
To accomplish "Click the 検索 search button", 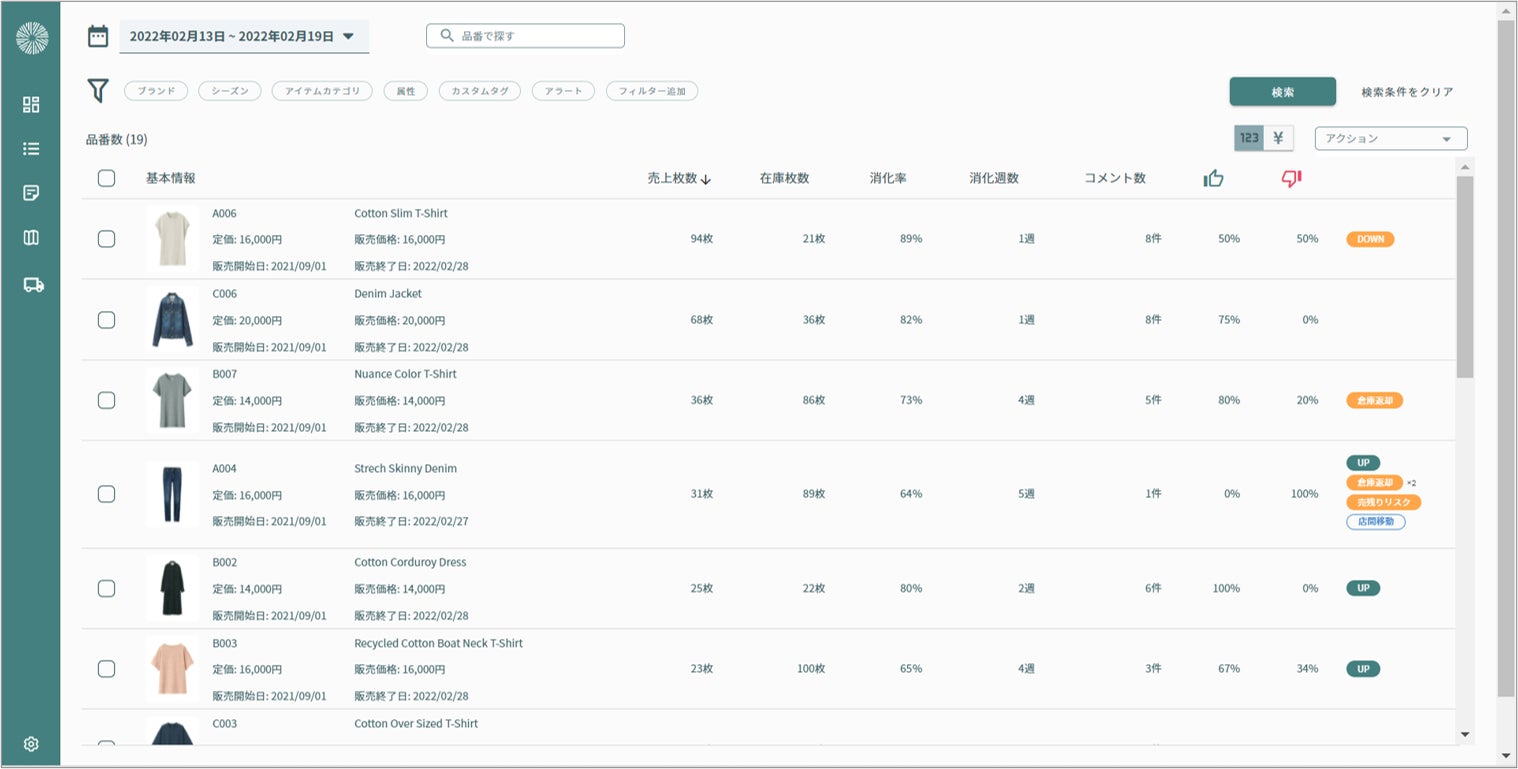I will click(1282, 92).
